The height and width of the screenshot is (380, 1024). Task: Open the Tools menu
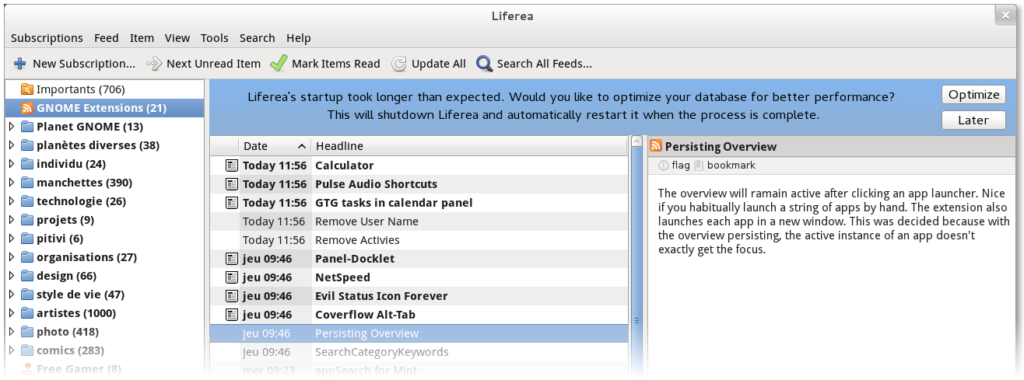point(214,38)
